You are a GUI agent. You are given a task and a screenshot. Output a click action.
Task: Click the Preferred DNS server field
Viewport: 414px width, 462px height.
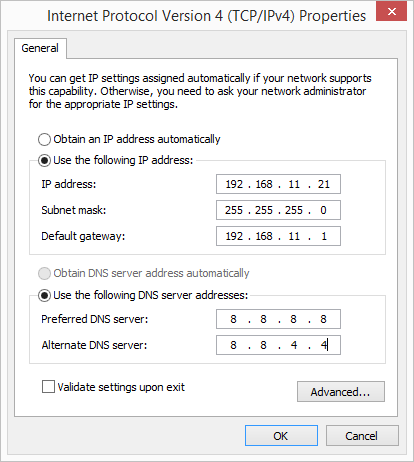click(278, 319)
